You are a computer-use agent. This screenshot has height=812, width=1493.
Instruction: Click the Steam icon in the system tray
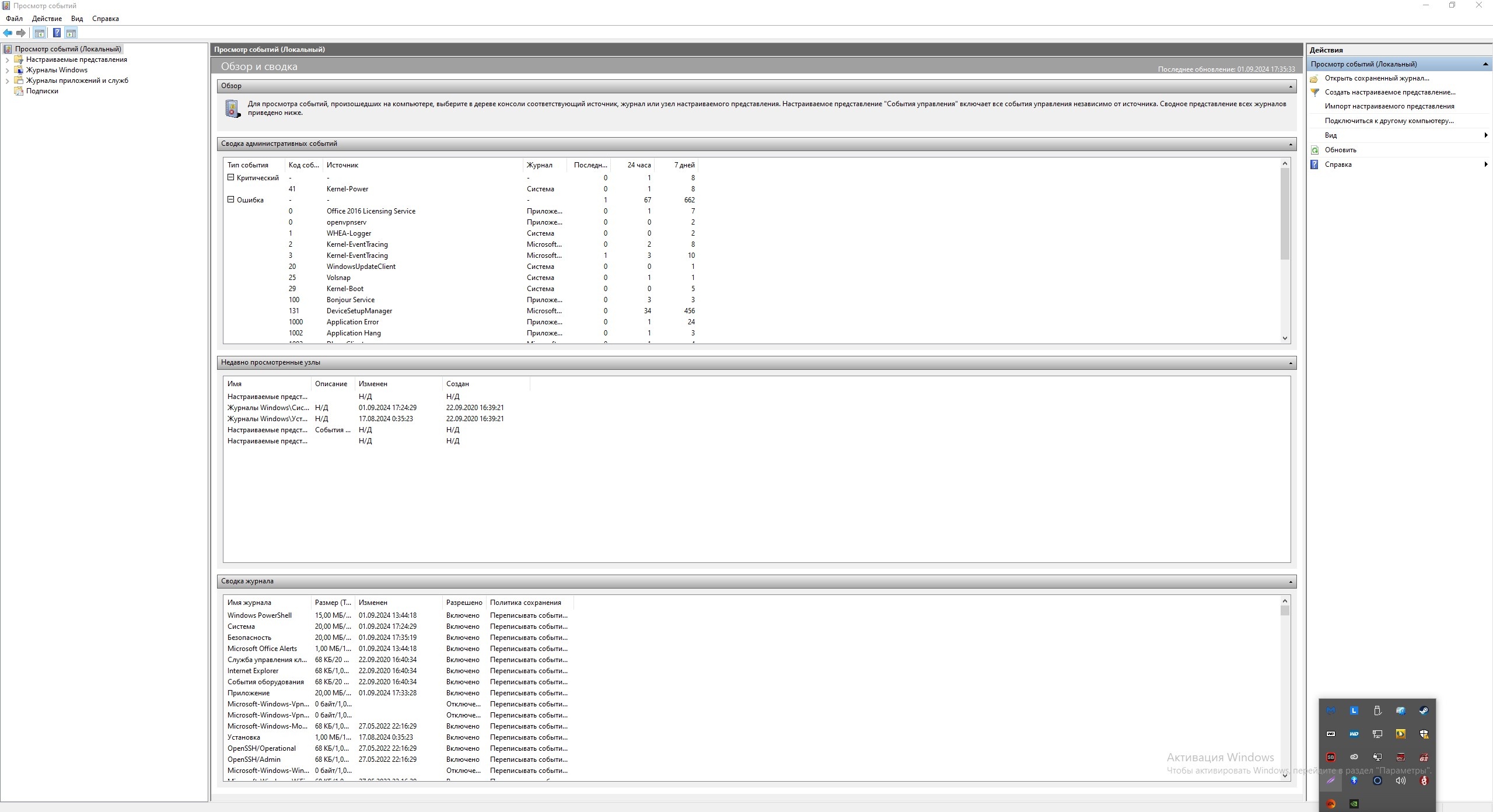(1424, 710)
